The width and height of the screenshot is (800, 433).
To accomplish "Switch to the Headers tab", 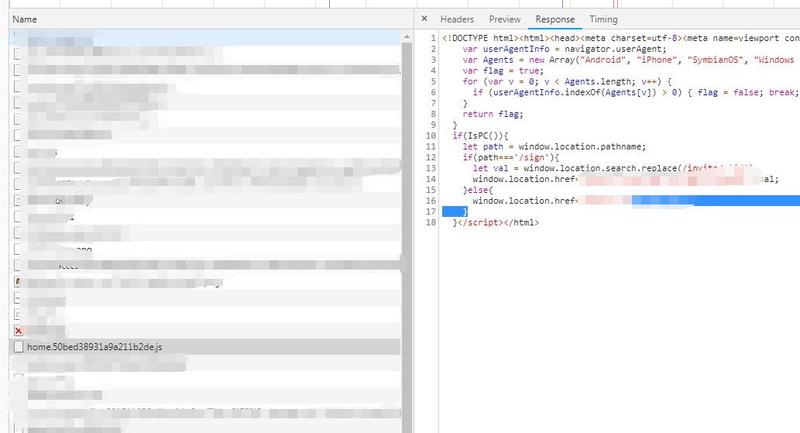I will (x=457, y=19).
